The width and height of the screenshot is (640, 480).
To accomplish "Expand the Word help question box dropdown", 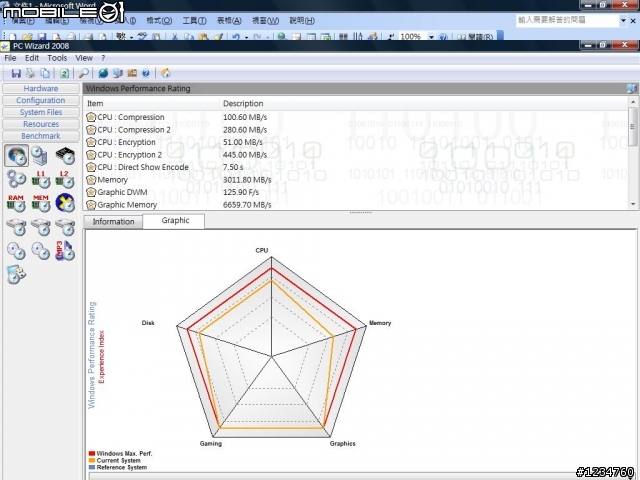I will (x=623, y=20).
